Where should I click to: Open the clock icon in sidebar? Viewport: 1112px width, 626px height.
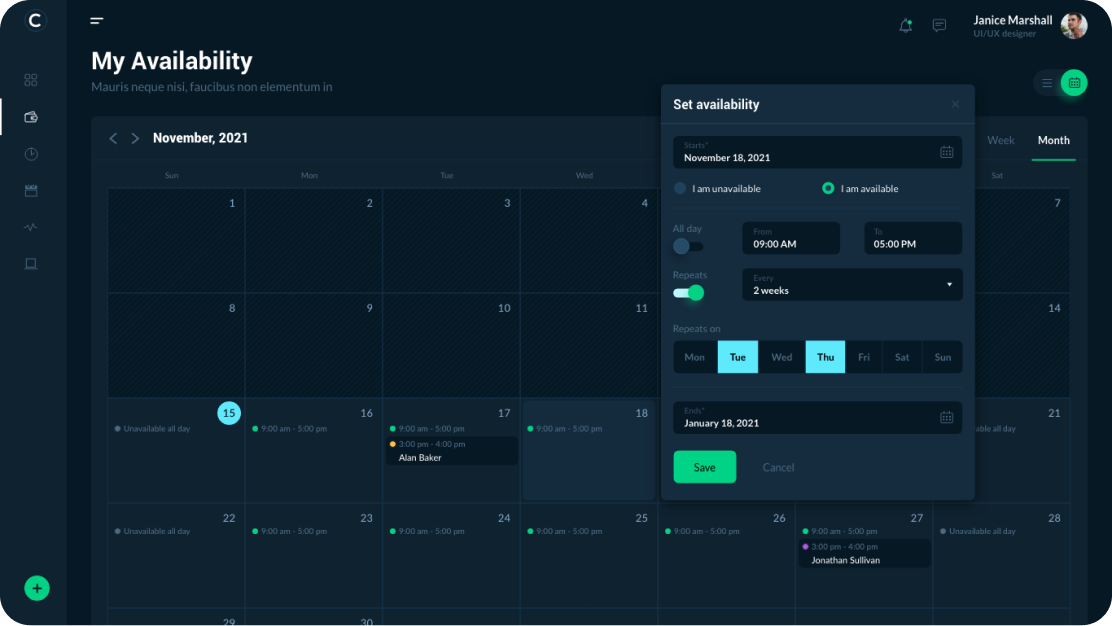(31, 154)
